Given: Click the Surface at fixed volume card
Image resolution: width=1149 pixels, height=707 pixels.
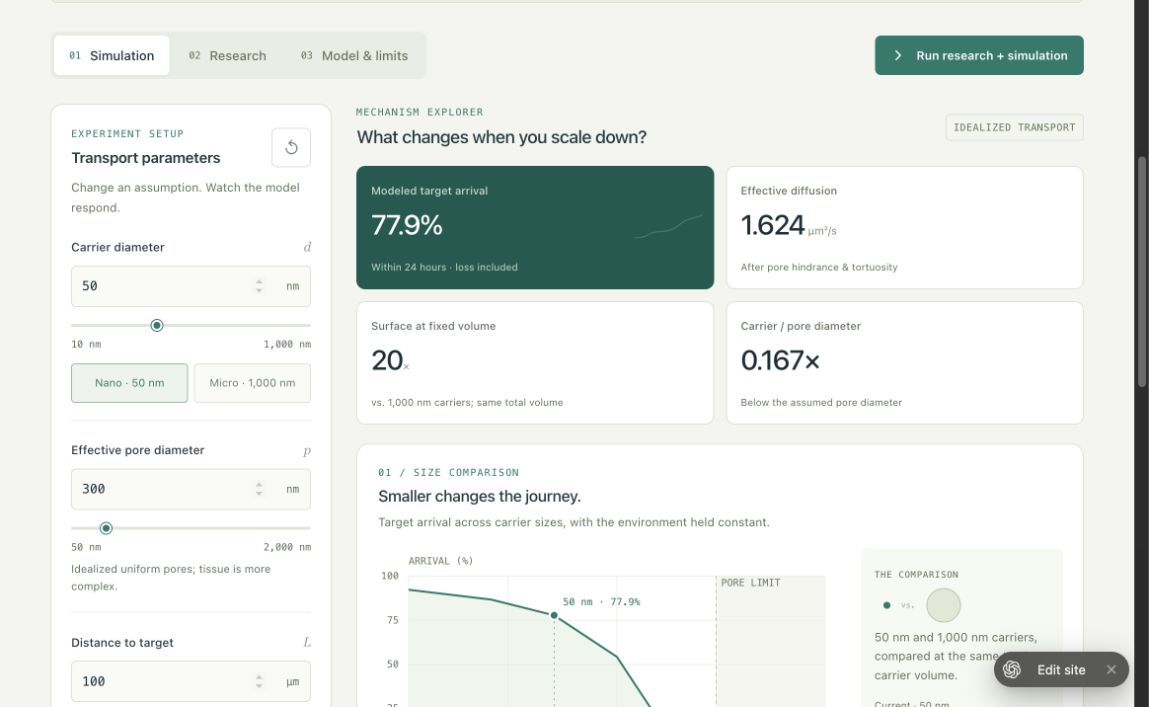Looking at the screenshot, I should pyautogui.click(x=535, y=363).
